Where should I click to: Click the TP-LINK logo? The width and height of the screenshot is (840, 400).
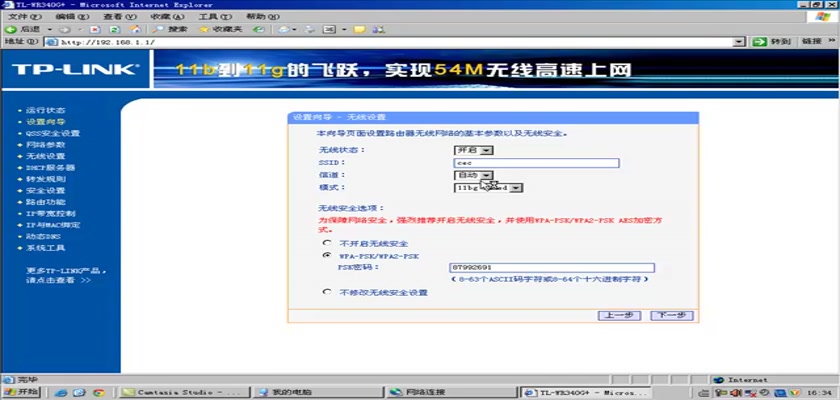tap(75, 69)
